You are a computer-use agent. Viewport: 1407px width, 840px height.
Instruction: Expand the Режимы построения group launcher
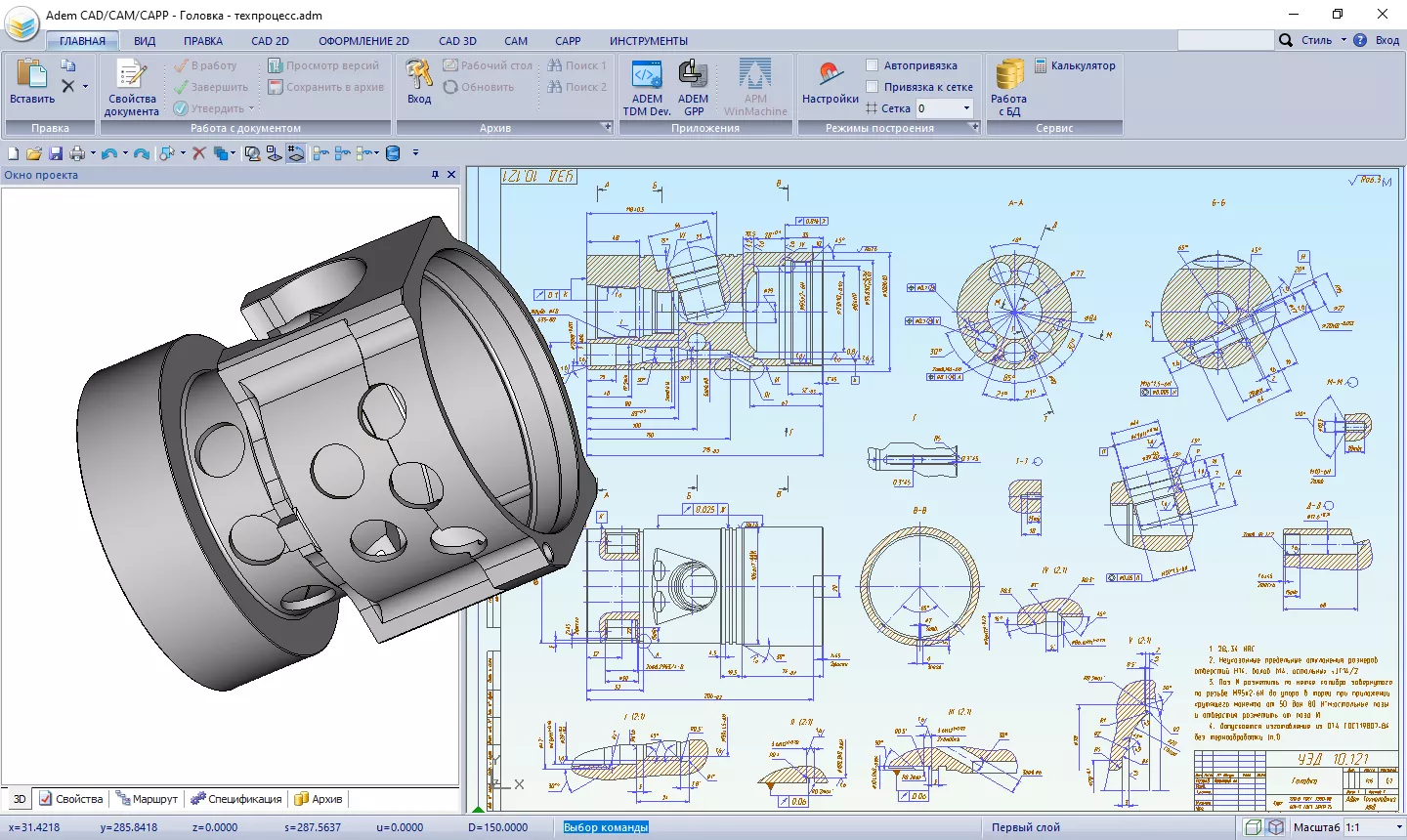974,127
